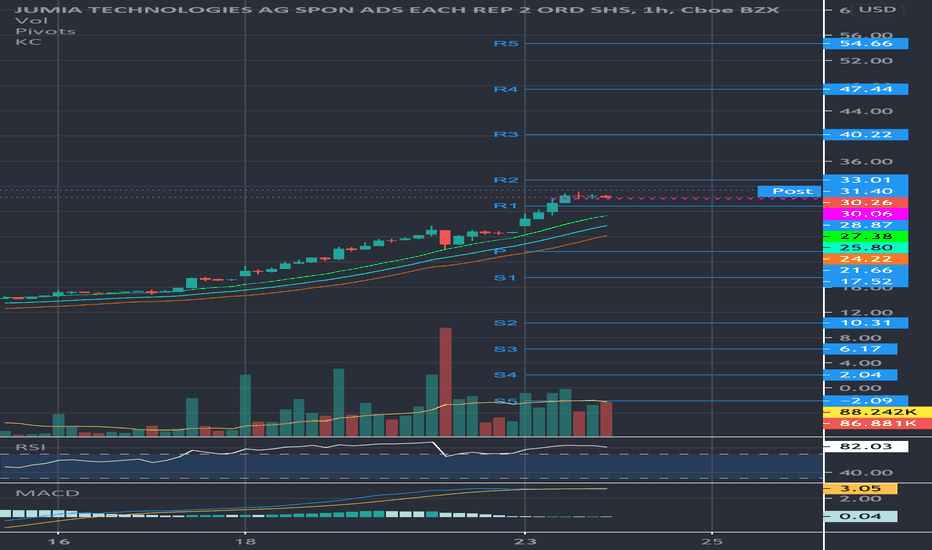
Task: Click the Post market label
Action: pos(789,191)
